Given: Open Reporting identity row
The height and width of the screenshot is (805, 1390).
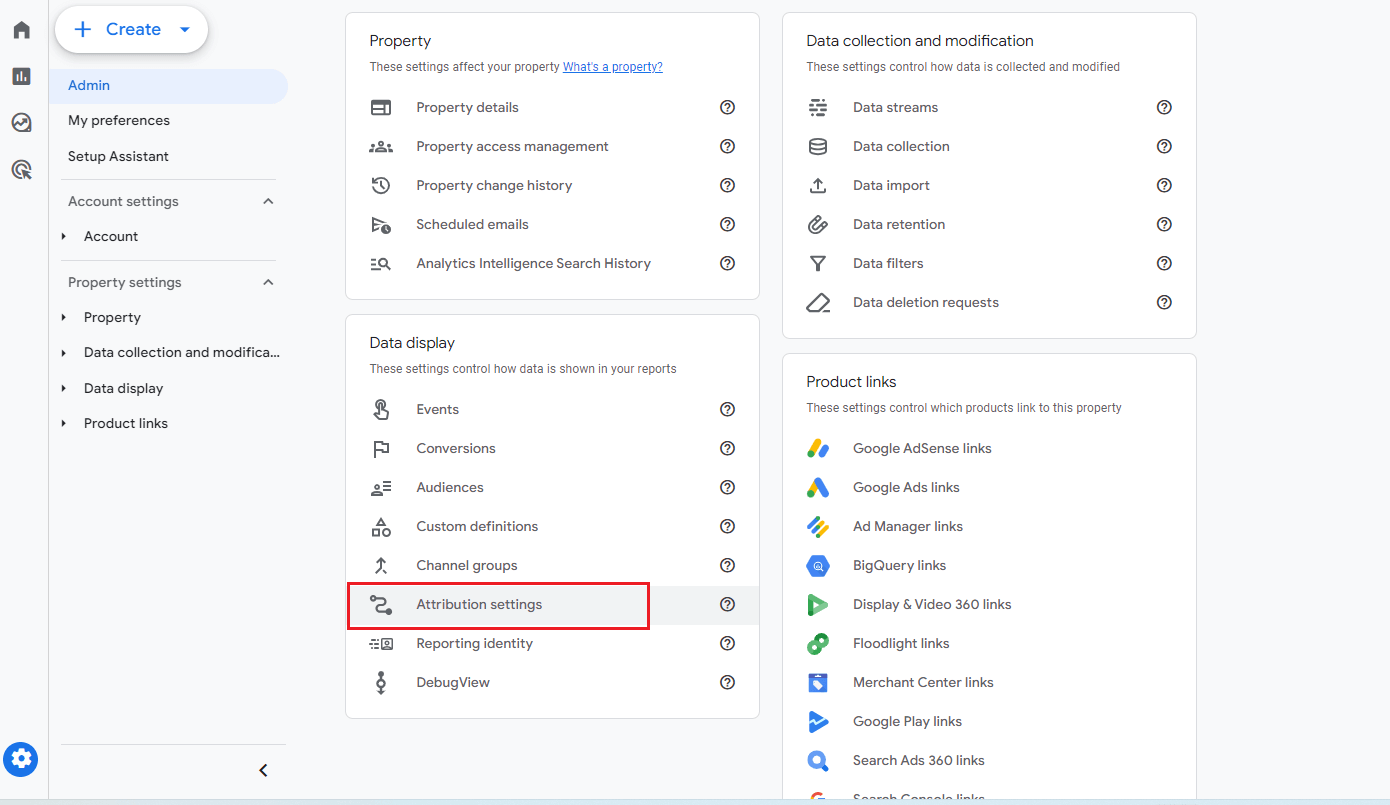Looking at the screenshot, I should coord(552,643).
